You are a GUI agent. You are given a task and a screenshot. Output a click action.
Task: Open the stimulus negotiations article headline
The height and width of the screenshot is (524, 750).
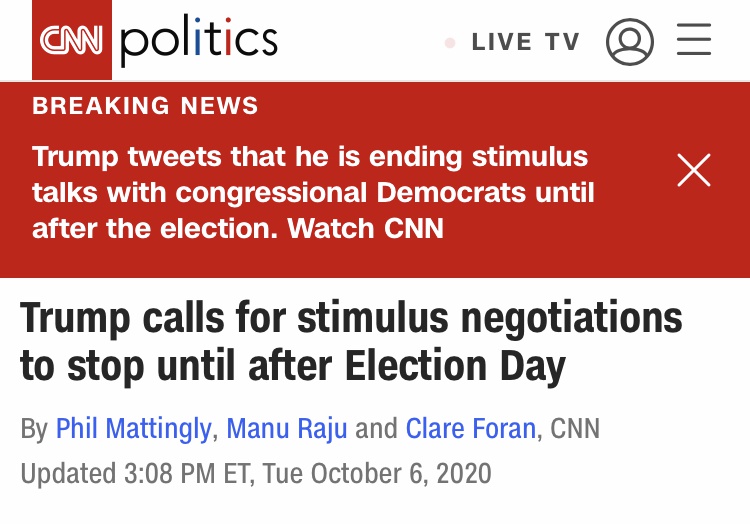(351, 342)
